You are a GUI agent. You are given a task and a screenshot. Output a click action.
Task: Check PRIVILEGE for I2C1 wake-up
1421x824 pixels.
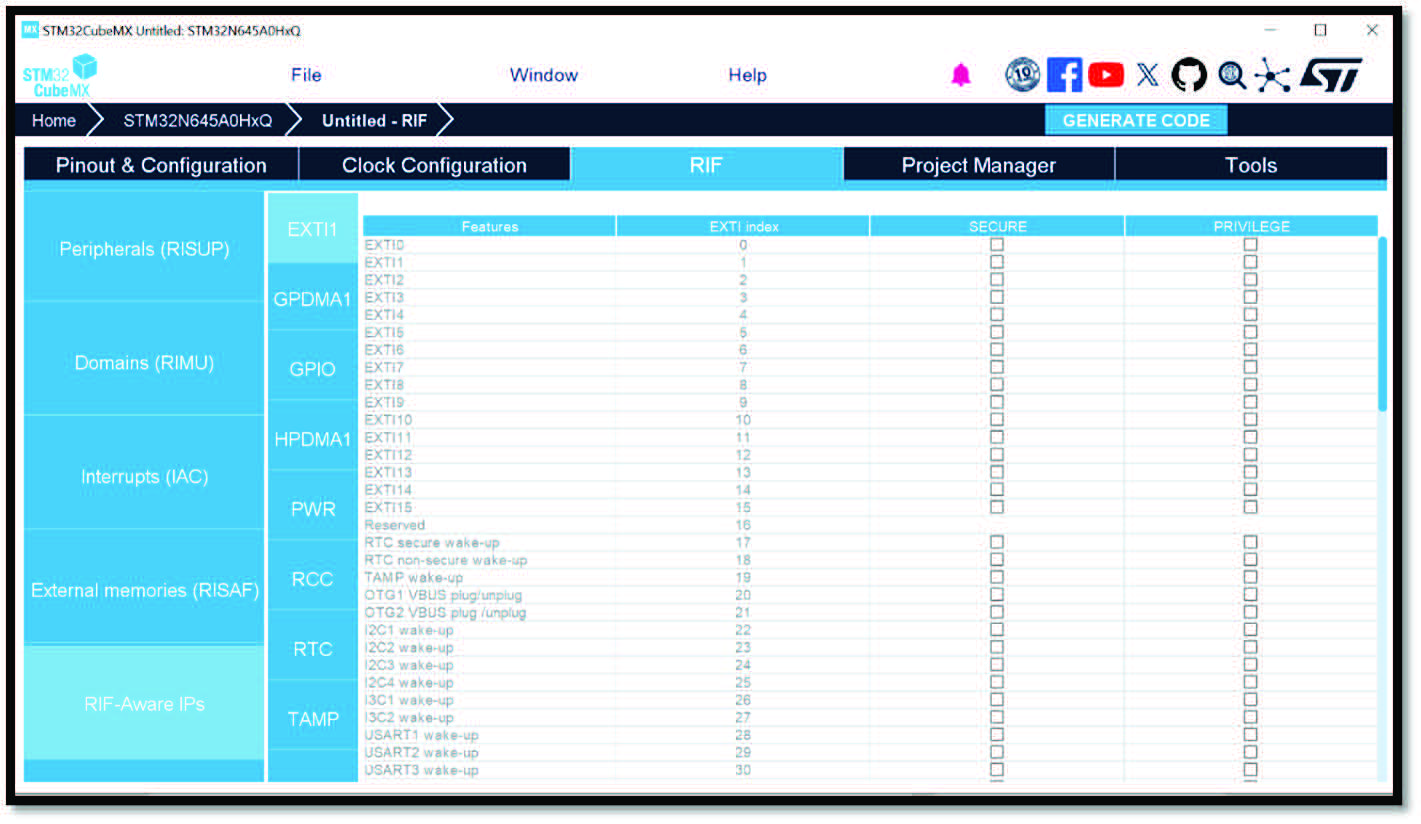click(x=1251, y=630)
